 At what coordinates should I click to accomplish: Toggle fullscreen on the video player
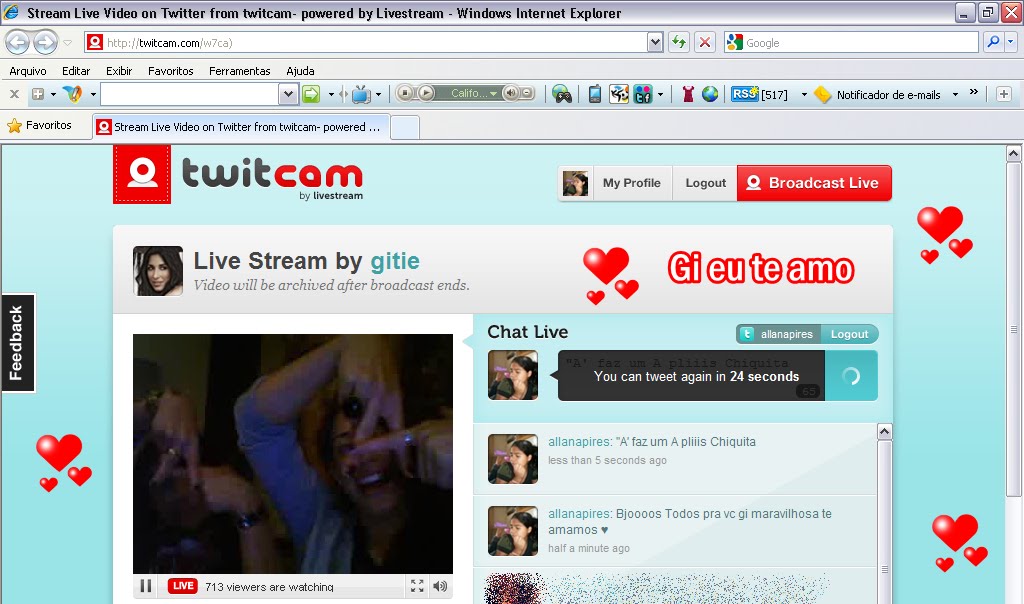coord(417,586)
